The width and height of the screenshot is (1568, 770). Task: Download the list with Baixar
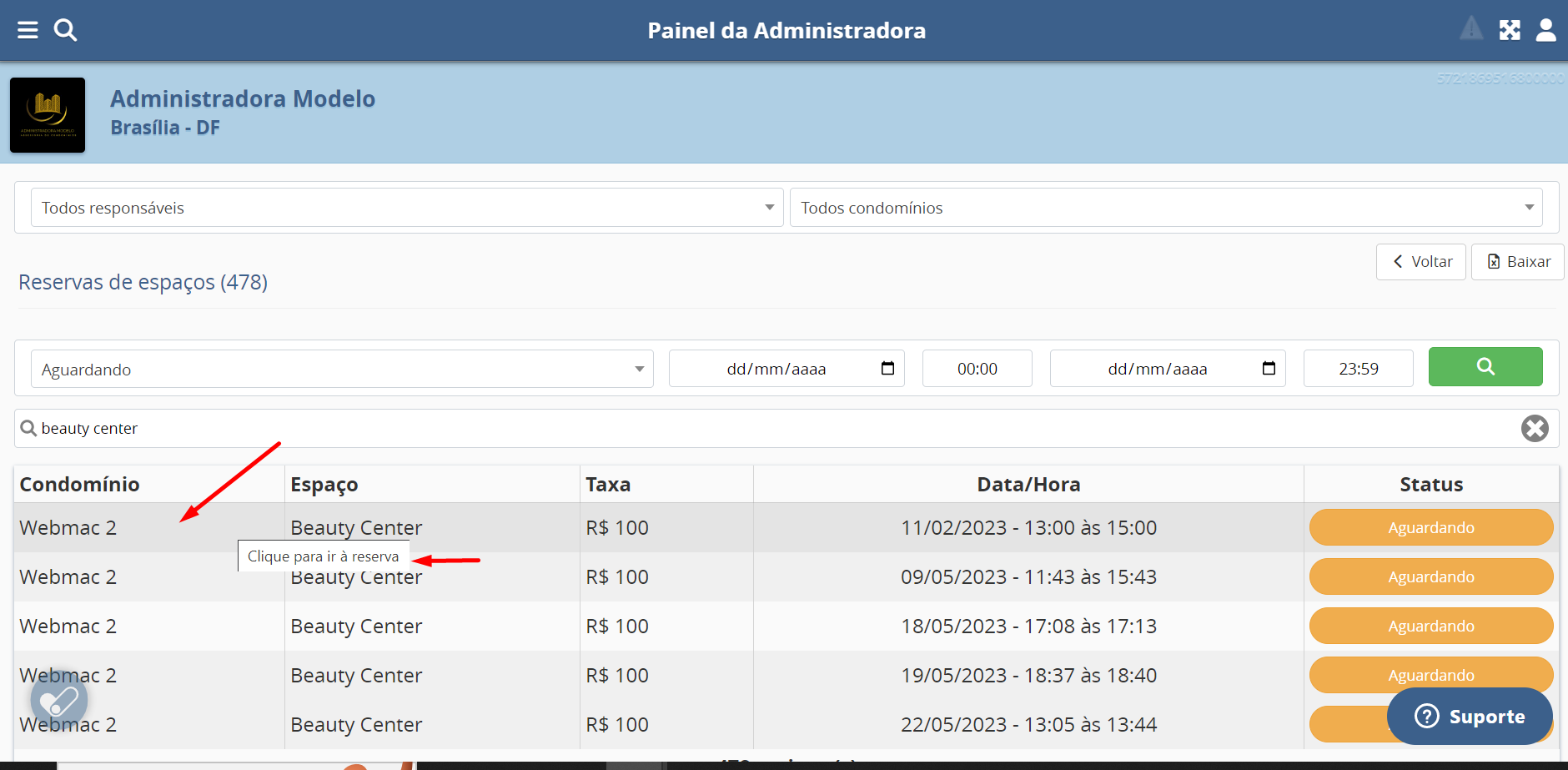(x=1517, y=262)
